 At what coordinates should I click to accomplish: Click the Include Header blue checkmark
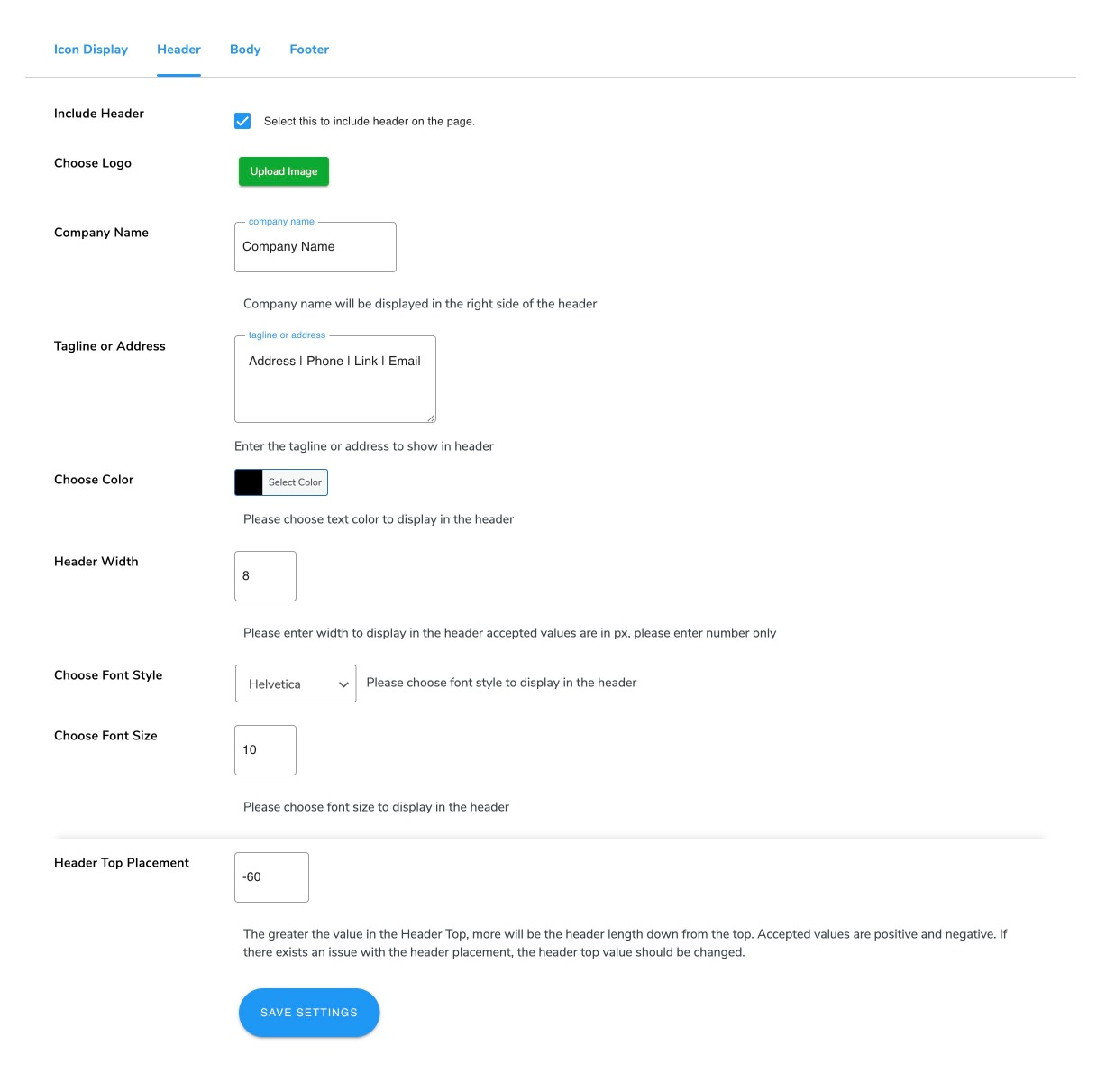(242, 120)
